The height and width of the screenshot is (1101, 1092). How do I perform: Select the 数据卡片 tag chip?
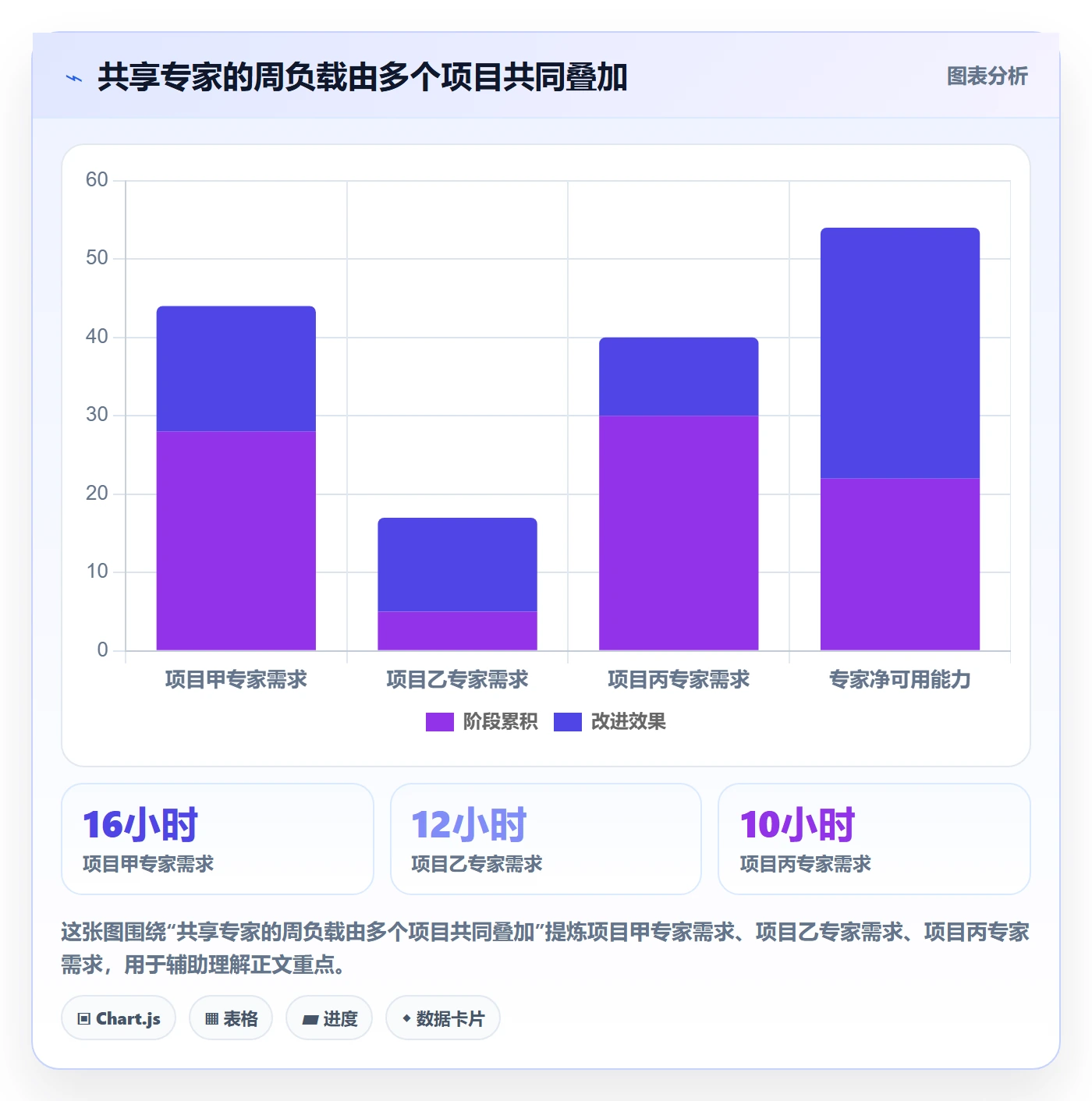coord(442,1018)
